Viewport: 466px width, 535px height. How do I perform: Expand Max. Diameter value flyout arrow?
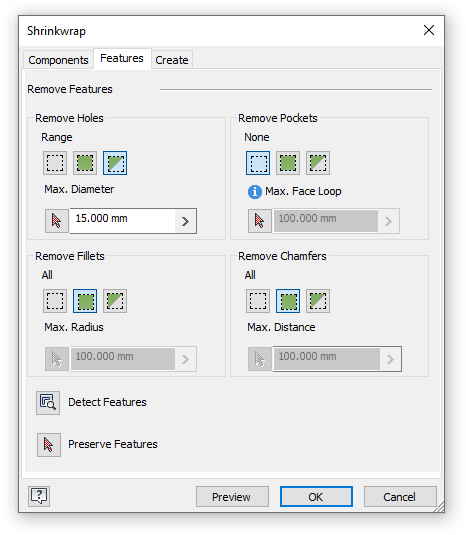[185, 221]
